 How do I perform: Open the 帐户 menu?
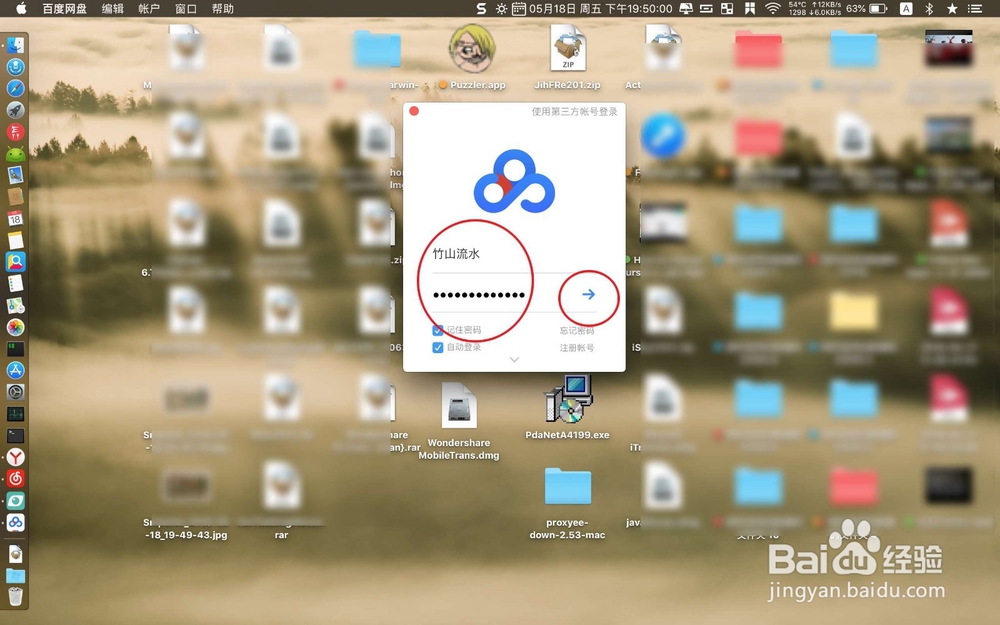(149, 9)
